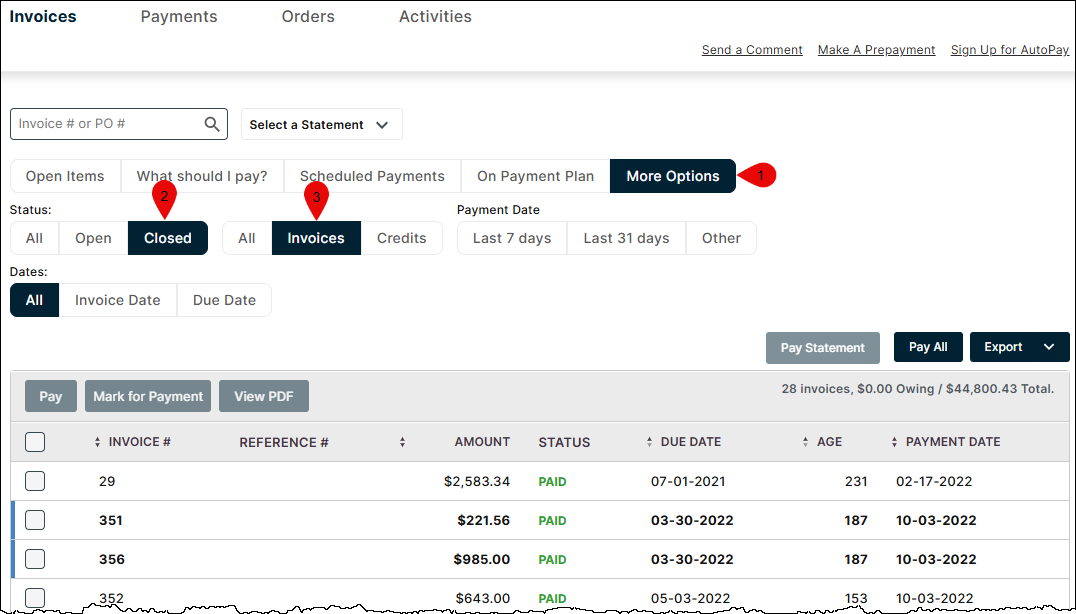
Task: Click due date 07-01-2021
Action: [x=688, y=482]
